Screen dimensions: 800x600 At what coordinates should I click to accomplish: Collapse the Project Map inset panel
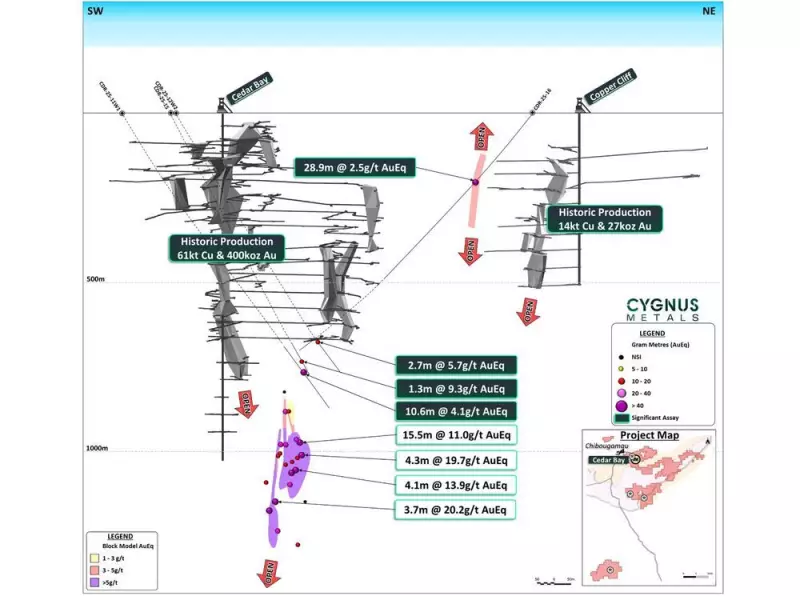click(649, 436)
